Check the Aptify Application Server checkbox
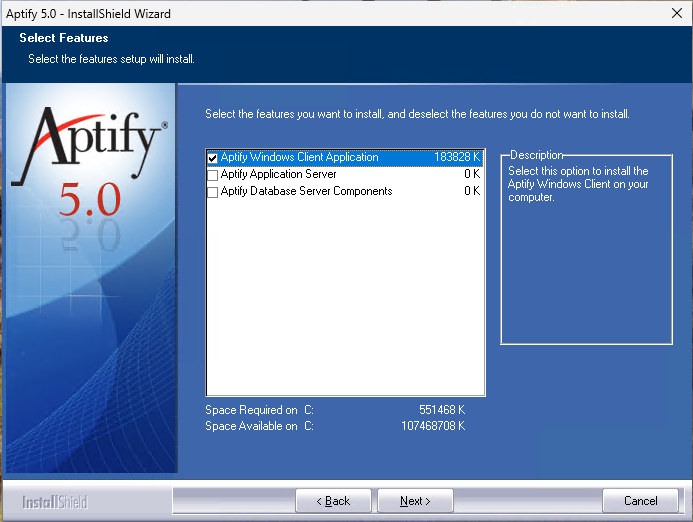The width and height of the screenshot is (693, 522). click(213, 175)
